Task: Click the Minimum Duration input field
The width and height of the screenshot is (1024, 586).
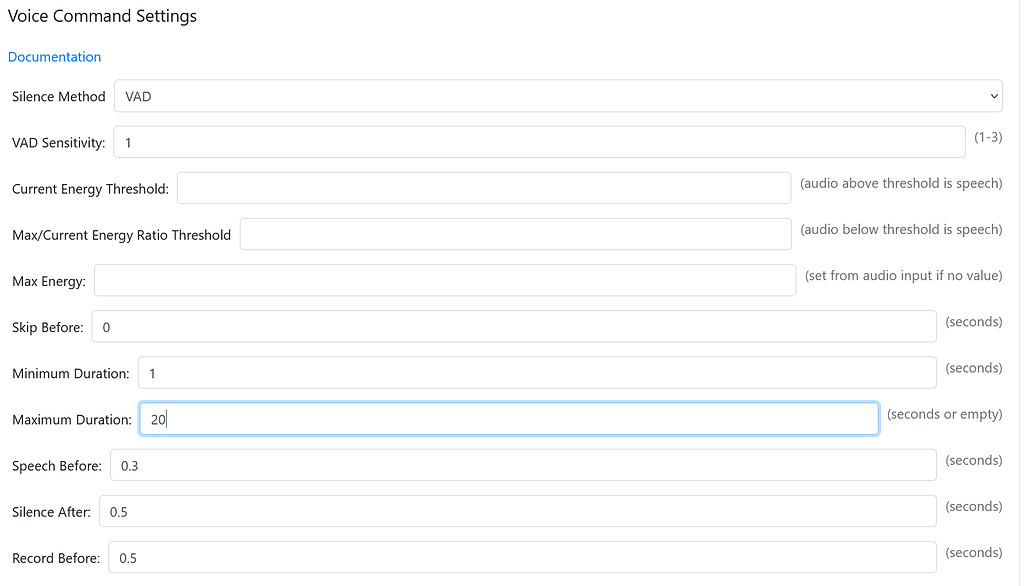Action: [x=537, y=373]
